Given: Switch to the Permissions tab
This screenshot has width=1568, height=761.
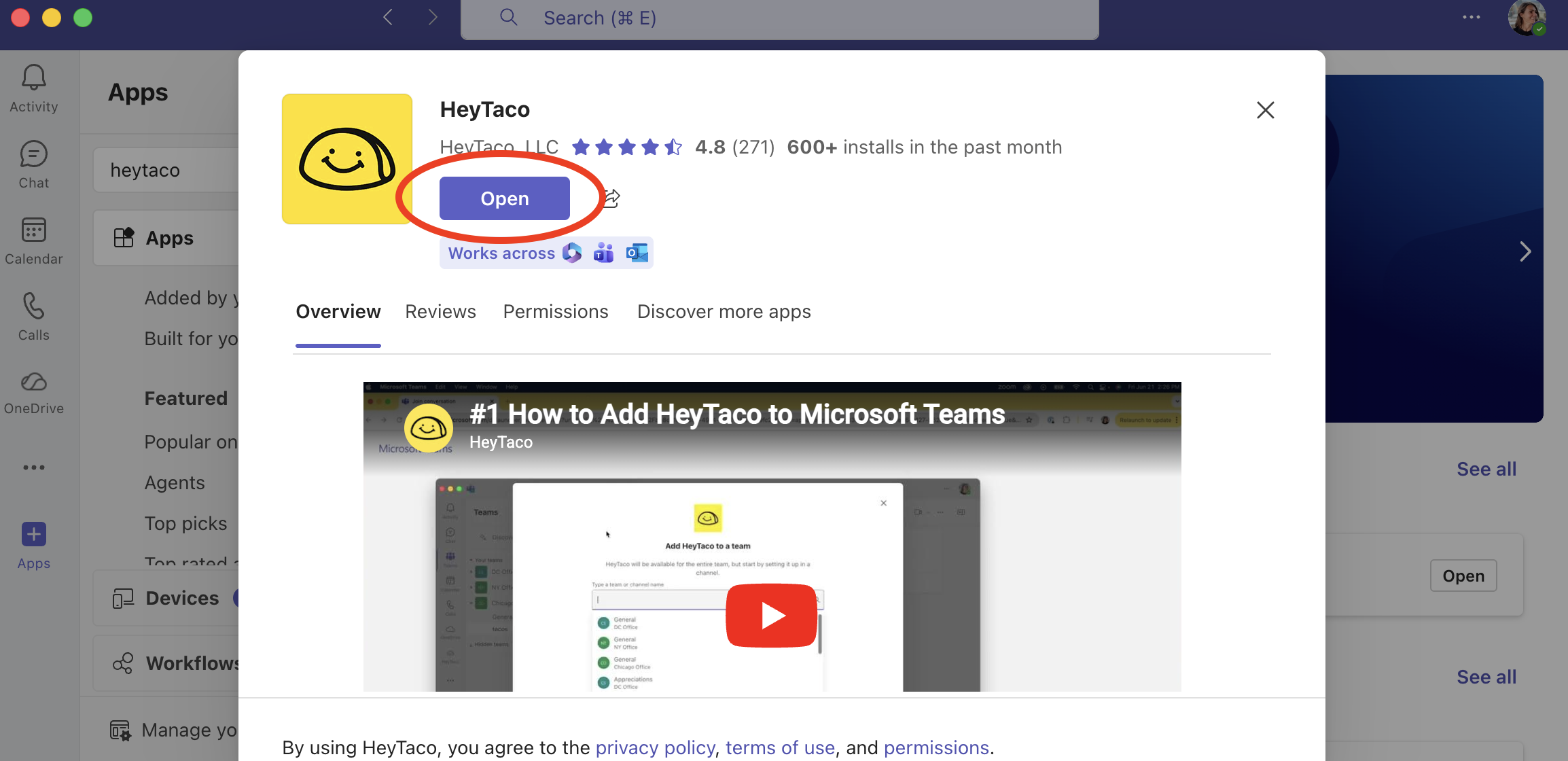Looking at the screenshot, I should pos(555,312).
